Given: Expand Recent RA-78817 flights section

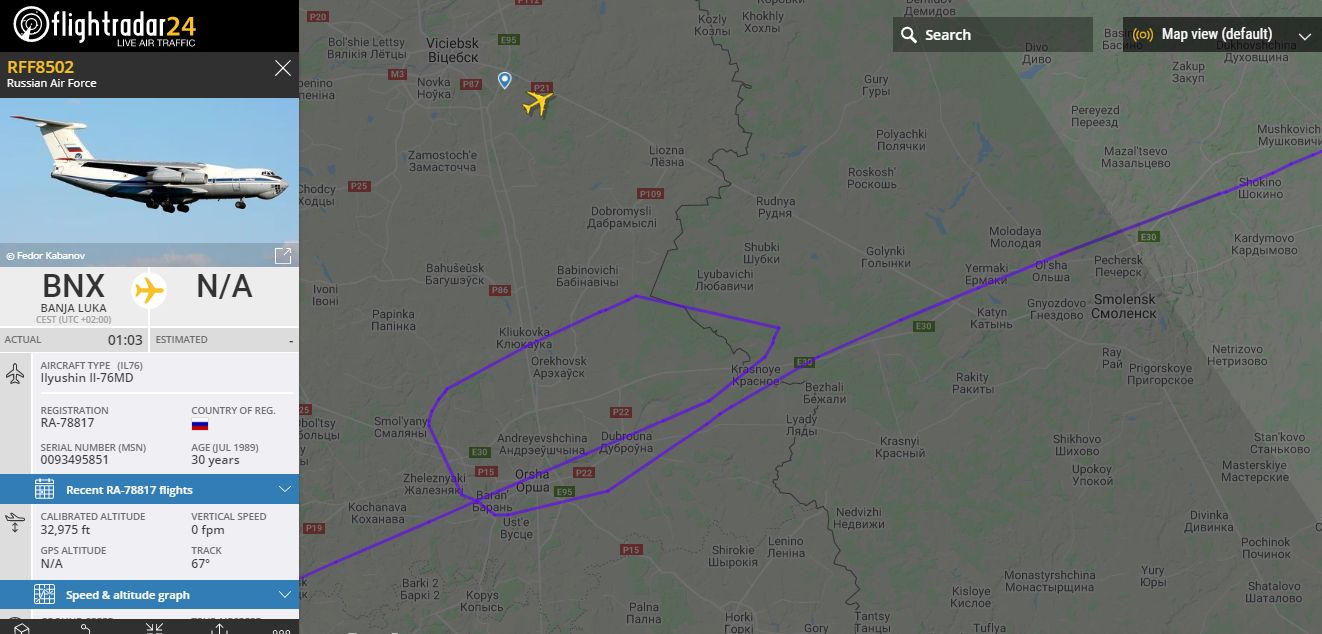Looking at the screenshot, I should click(x=149, y=489).
